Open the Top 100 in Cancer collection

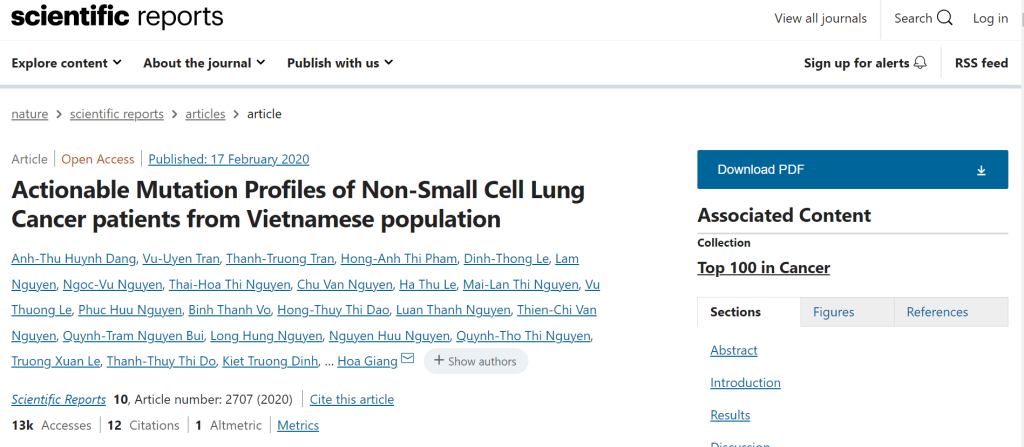coord(763,267)
